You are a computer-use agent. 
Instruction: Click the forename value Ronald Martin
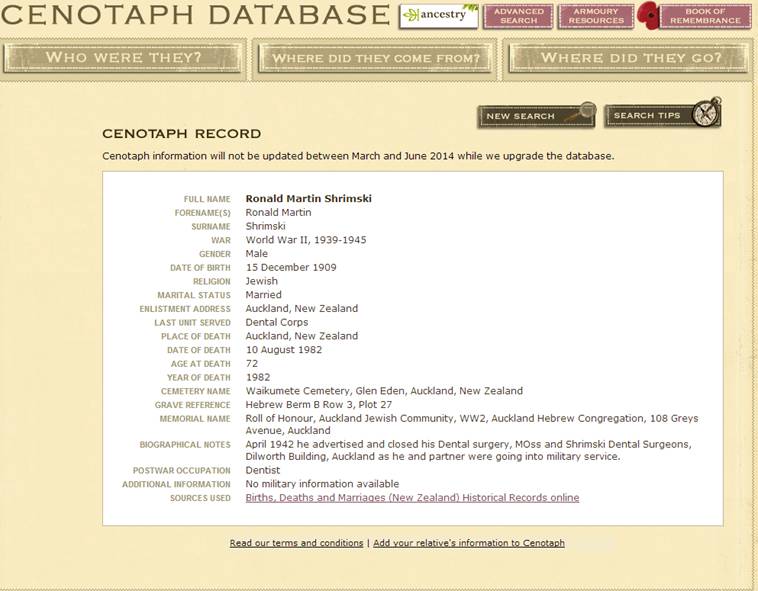click(278, 212)
